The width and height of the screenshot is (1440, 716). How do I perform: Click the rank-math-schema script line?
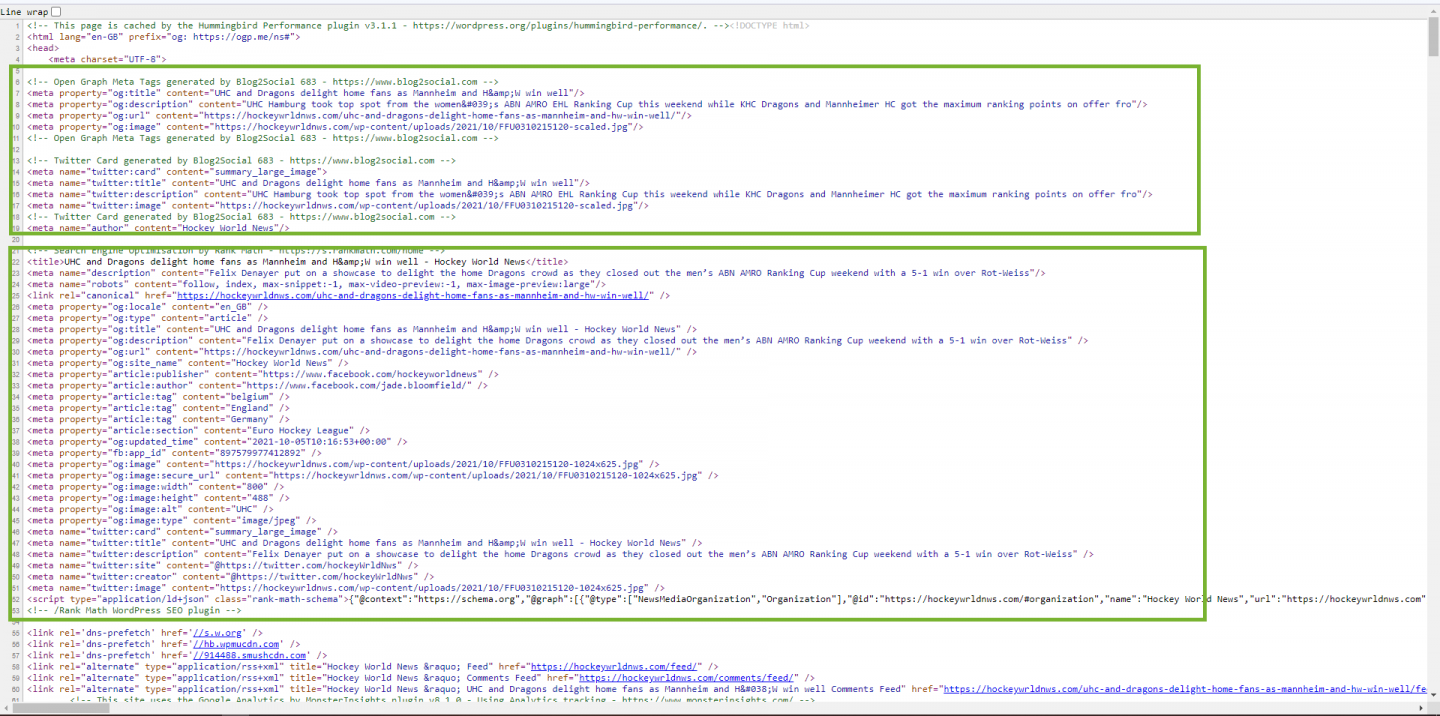coord(600,599)
